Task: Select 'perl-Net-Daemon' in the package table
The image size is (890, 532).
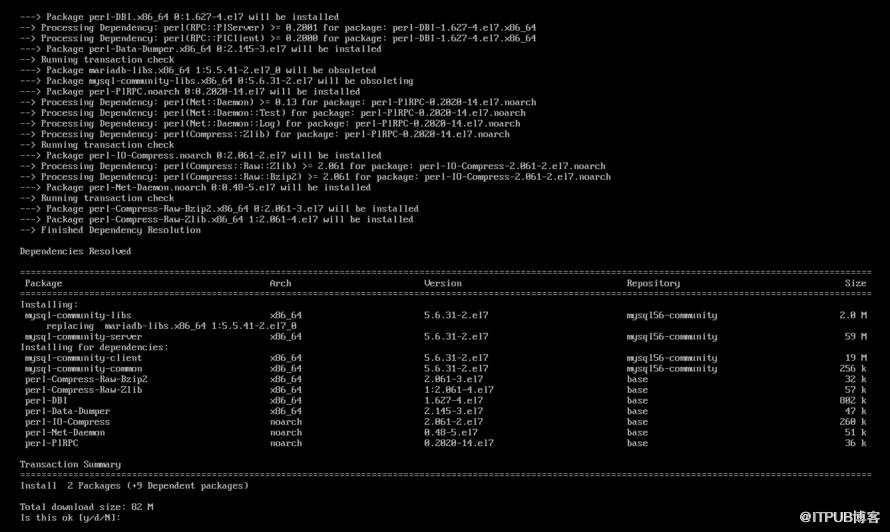Action: click(65, 433)
